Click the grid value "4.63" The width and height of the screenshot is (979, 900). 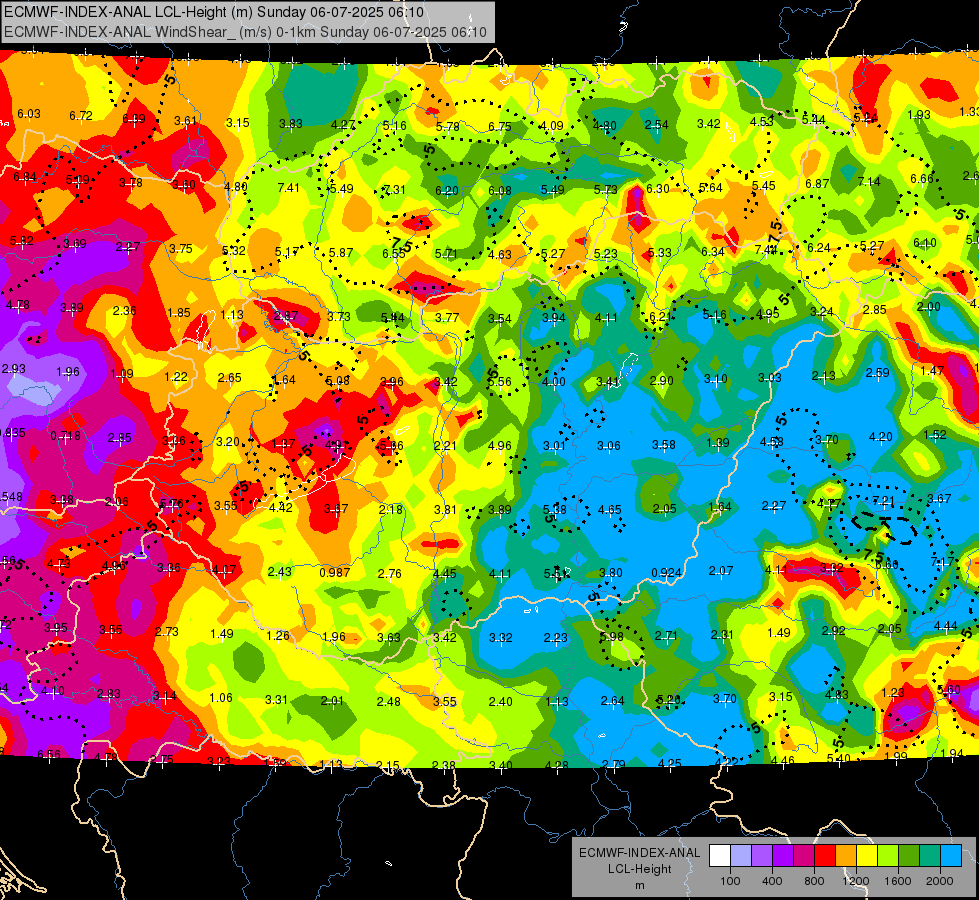click(500, 254)
